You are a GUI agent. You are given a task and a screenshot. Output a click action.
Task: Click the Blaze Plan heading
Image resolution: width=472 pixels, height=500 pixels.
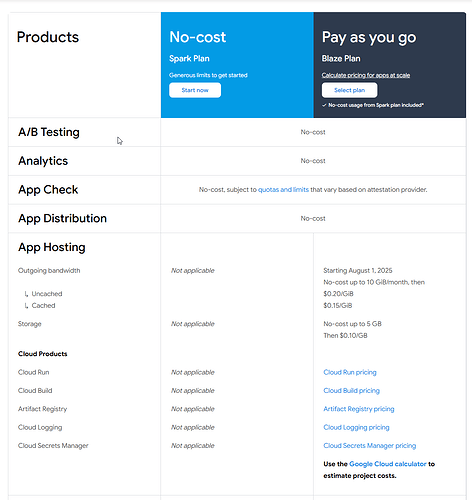341,59
